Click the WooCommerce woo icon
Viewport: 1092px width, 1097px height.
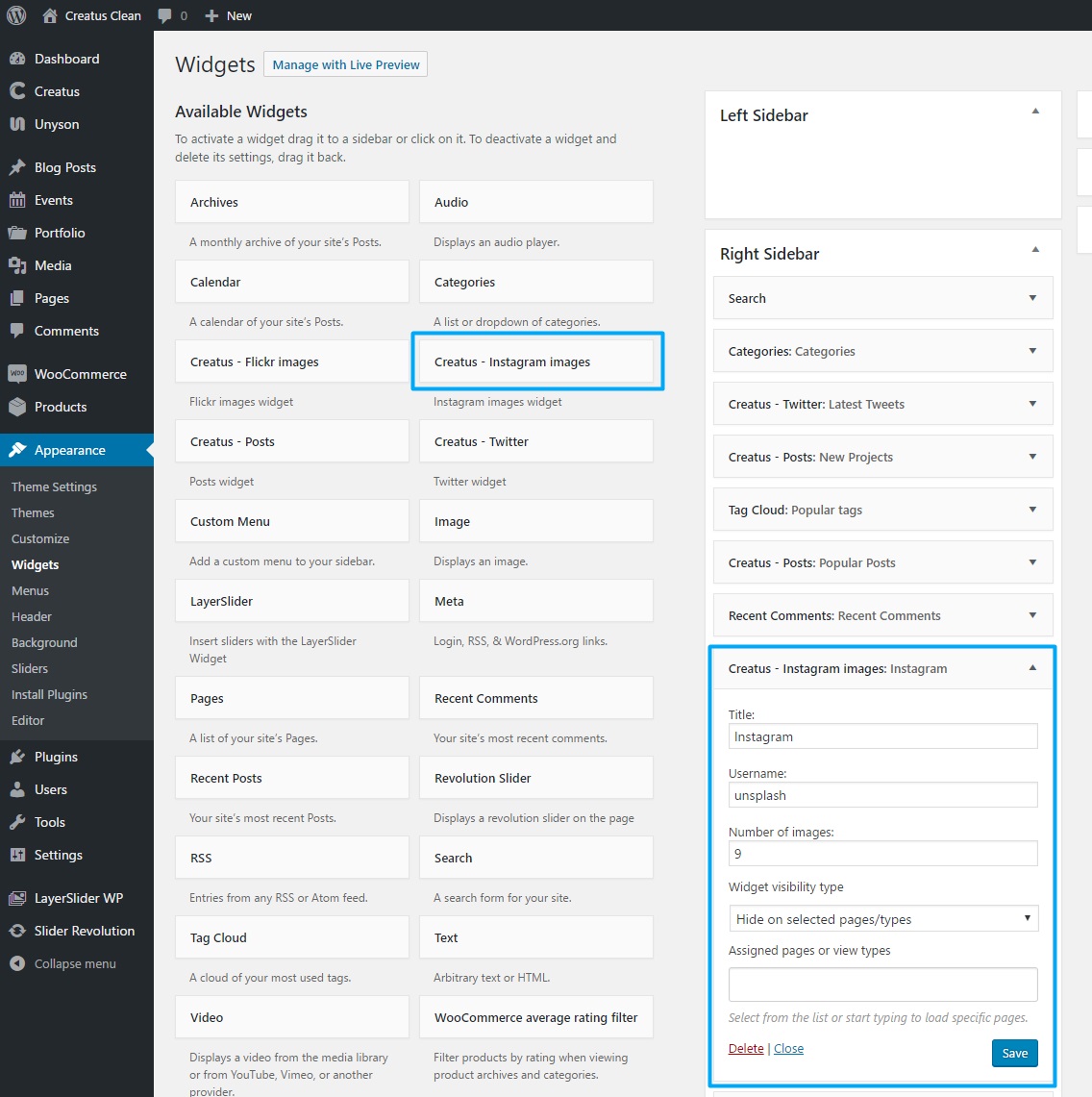tap(17, 374)
